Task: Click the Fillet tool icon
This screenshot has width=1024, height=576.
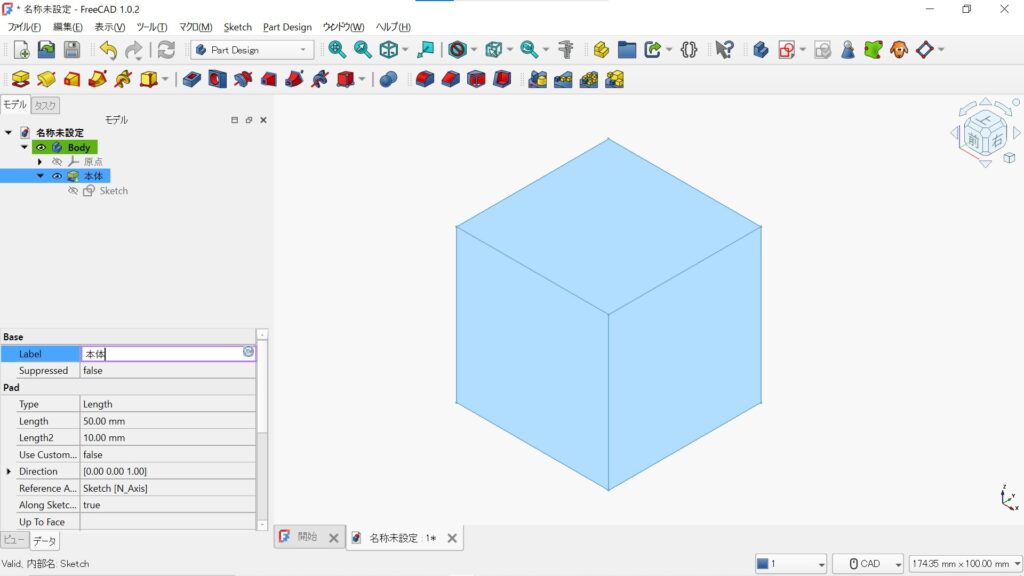Action: (x=425, y=79)
